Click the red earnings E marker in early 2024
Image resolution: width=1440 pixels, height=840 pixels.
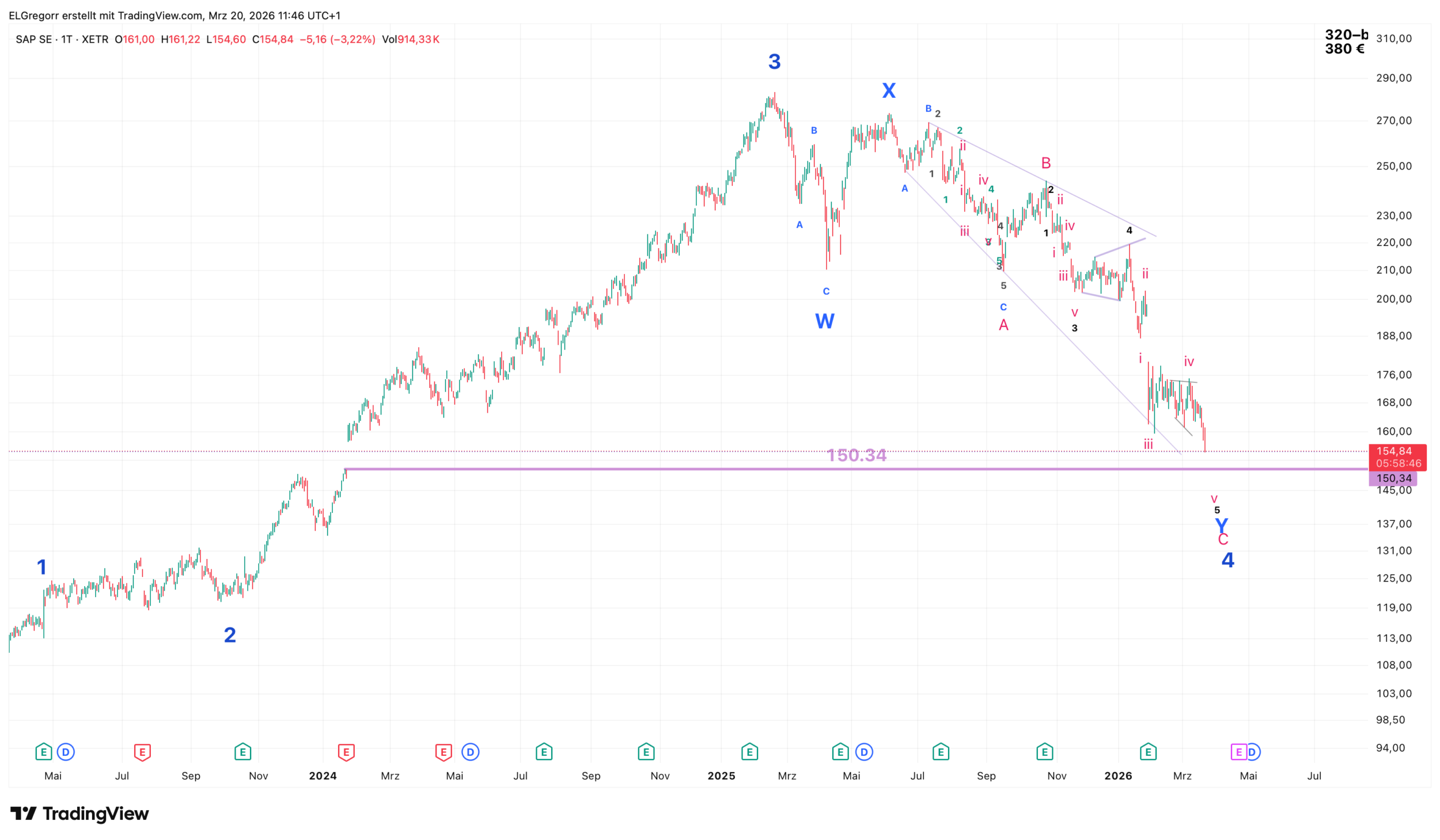click(x=346, y=752)
